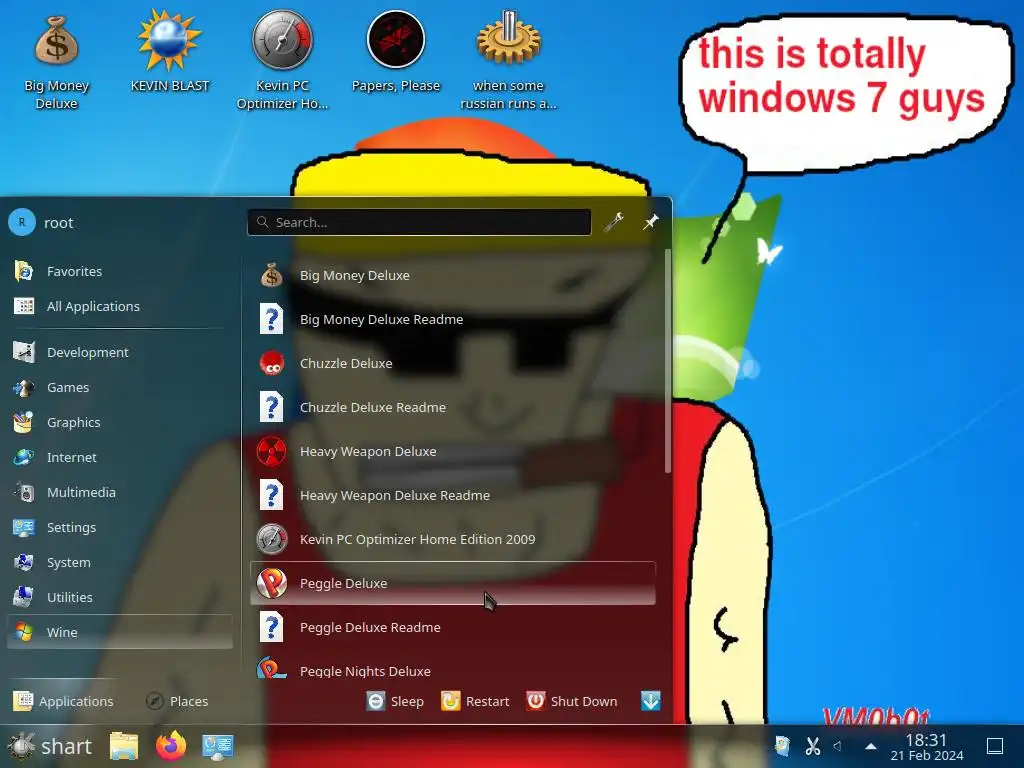Open Heavy Weapon Deluxe Readme entry
This screenshot has height=768, width=1024.
[453, 495]
